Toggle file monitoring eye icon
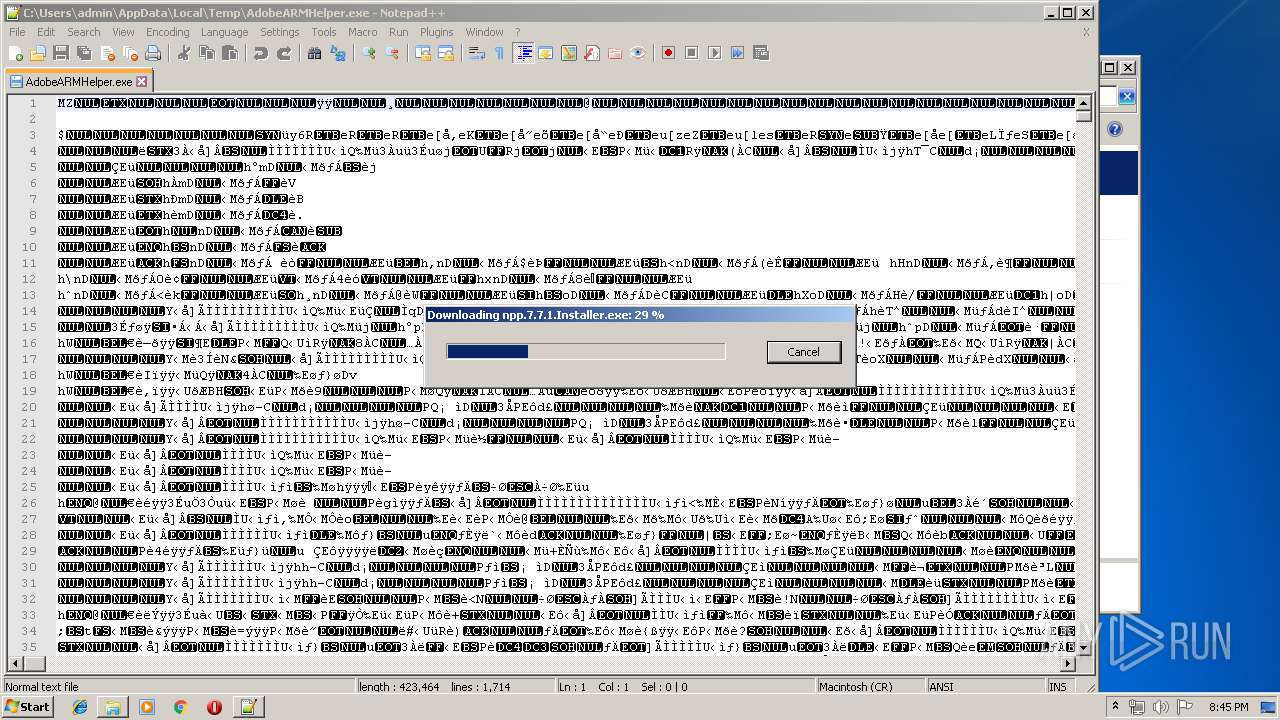1280x720 pixels. tap(638, 53)
